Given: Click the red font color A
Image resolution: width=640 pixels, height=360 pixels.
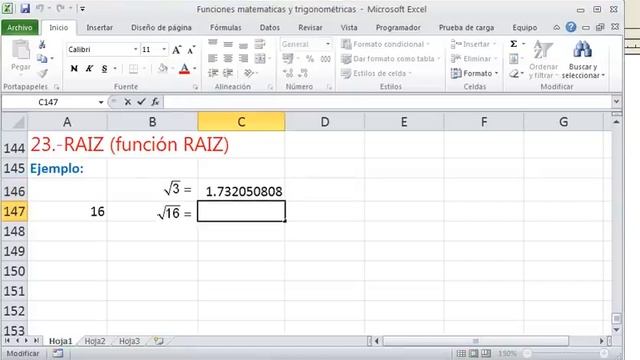Looking at the screenshot, I should [184, 69].
